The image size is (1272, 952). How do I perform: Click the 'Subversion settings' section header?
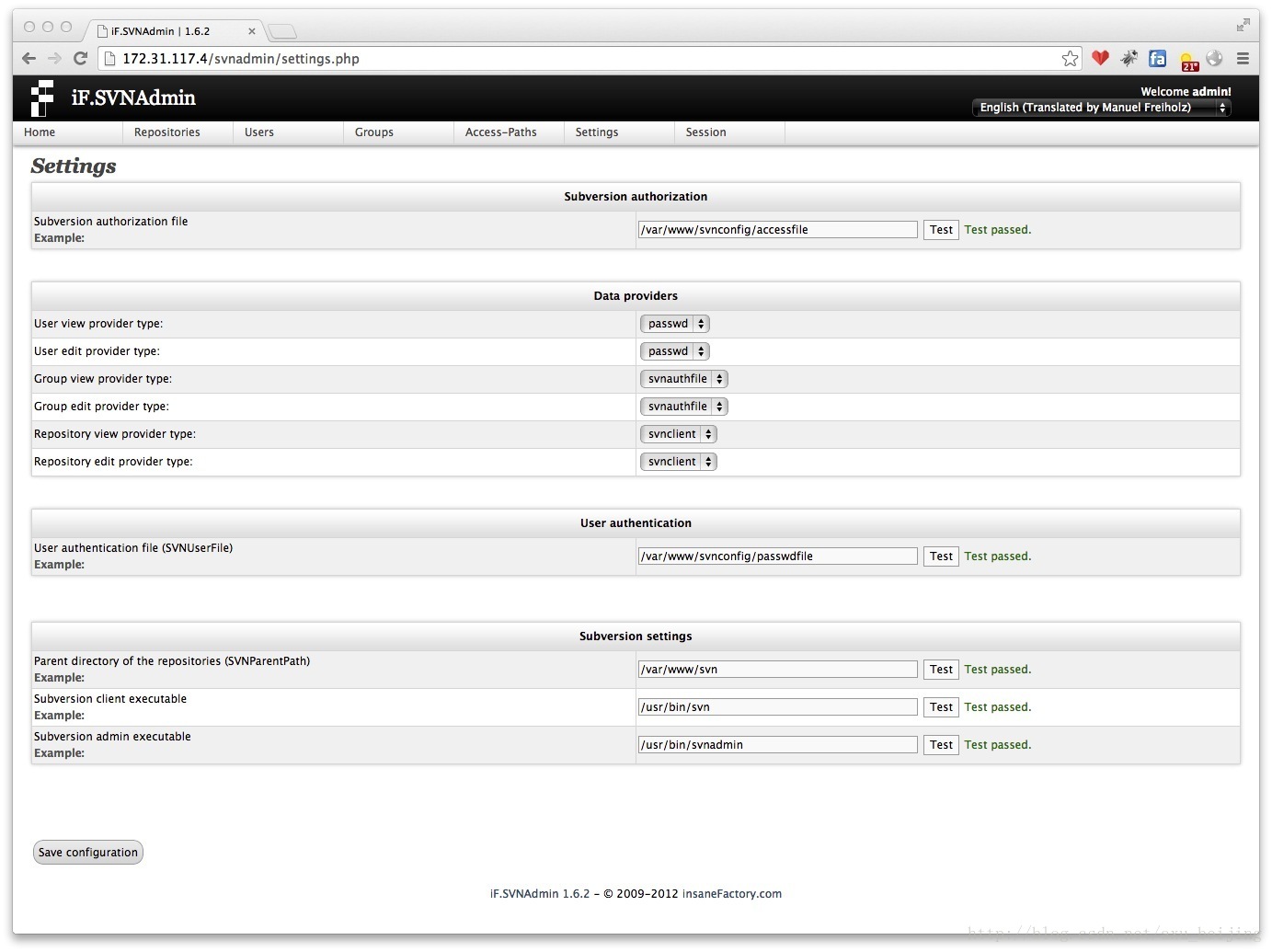[x=636, y=637]
